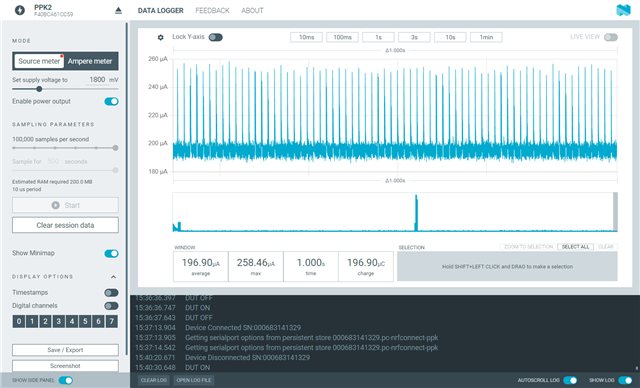This screenshot has height=388, width=640.
Task: Open chart settings gear icon
Action: pos(160,37)
